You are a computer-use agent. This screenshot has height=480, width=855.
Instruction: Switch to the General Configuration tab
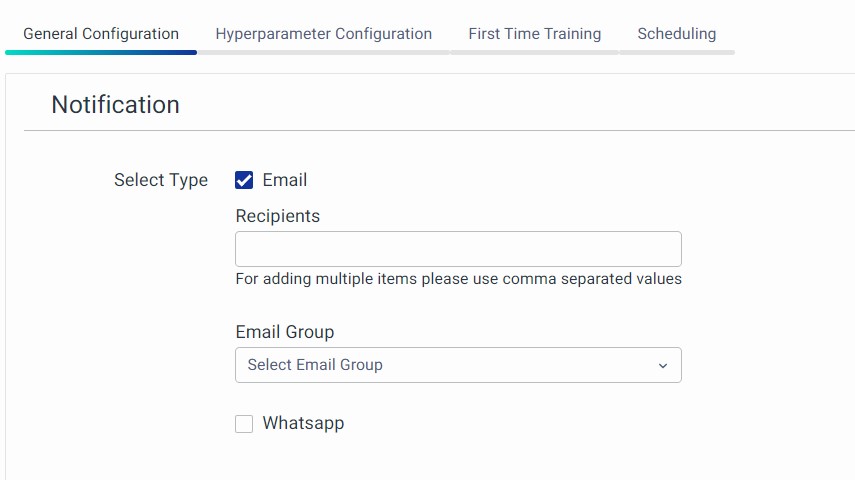101,33
